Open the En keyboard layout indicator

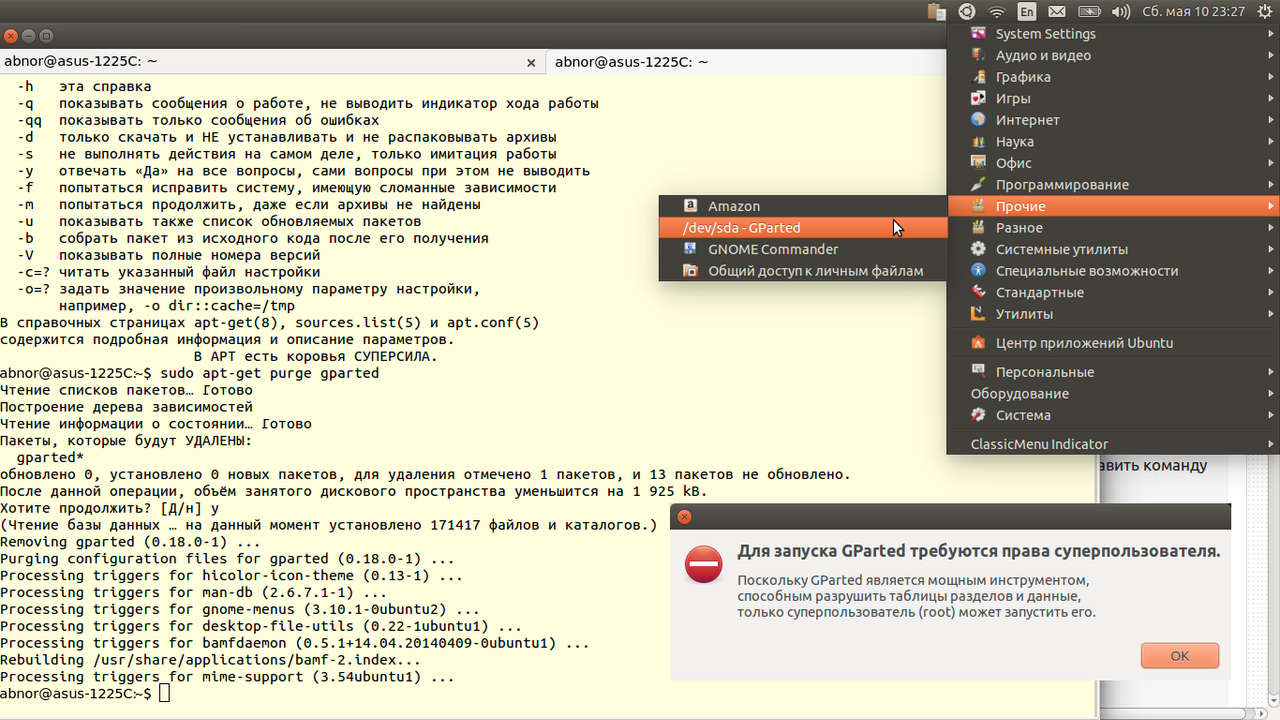(1027, 12)
